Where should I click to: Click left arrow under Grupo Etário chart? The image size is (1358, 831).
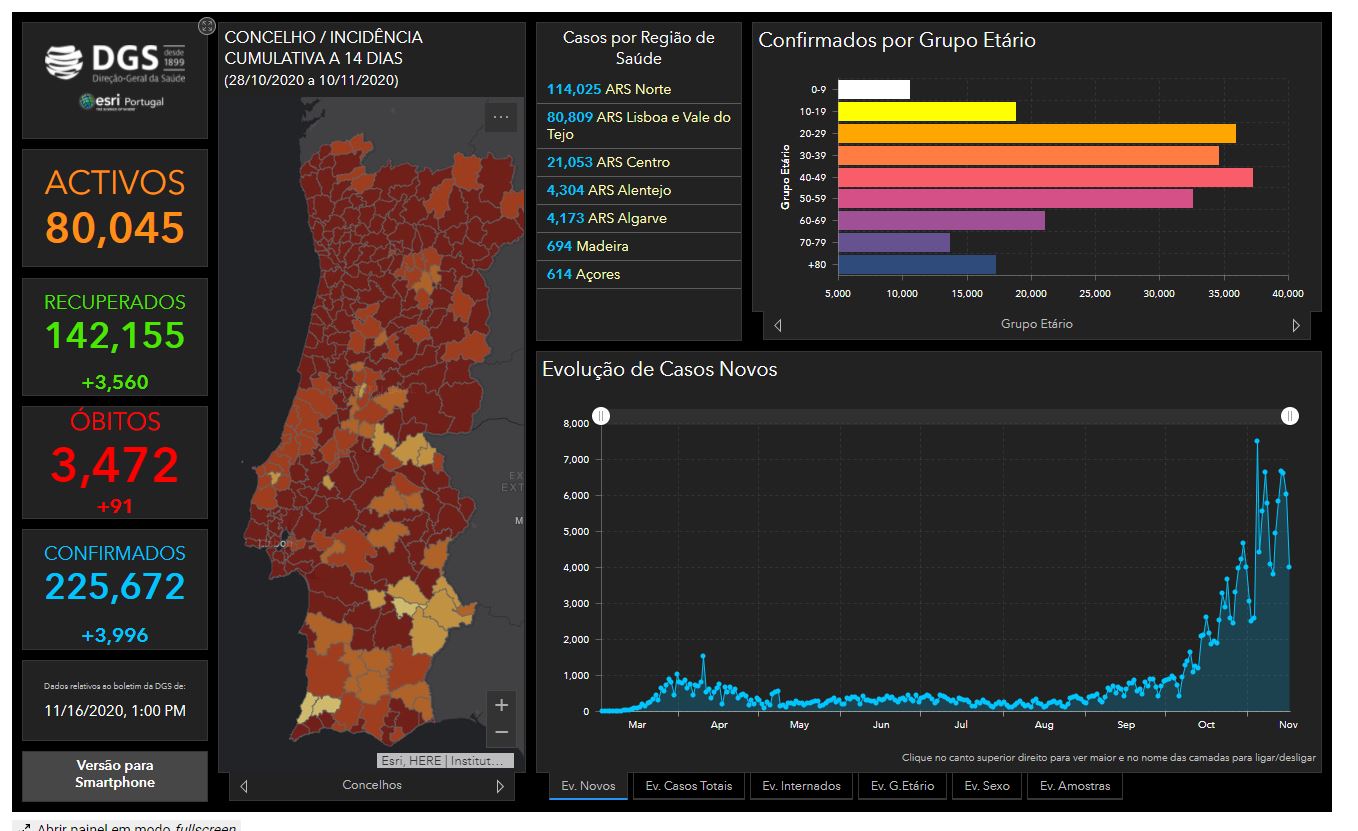778,325
